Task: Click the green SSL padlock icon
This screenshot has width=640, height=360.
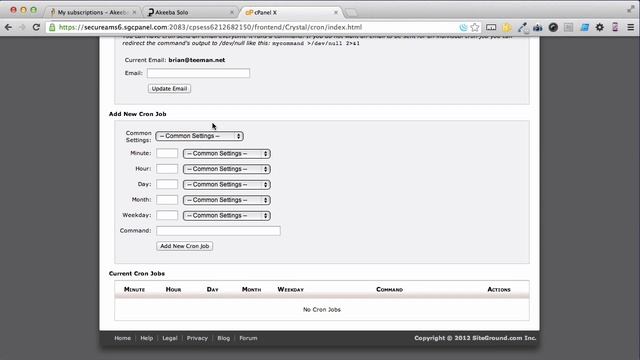Action: coord(52,27)
